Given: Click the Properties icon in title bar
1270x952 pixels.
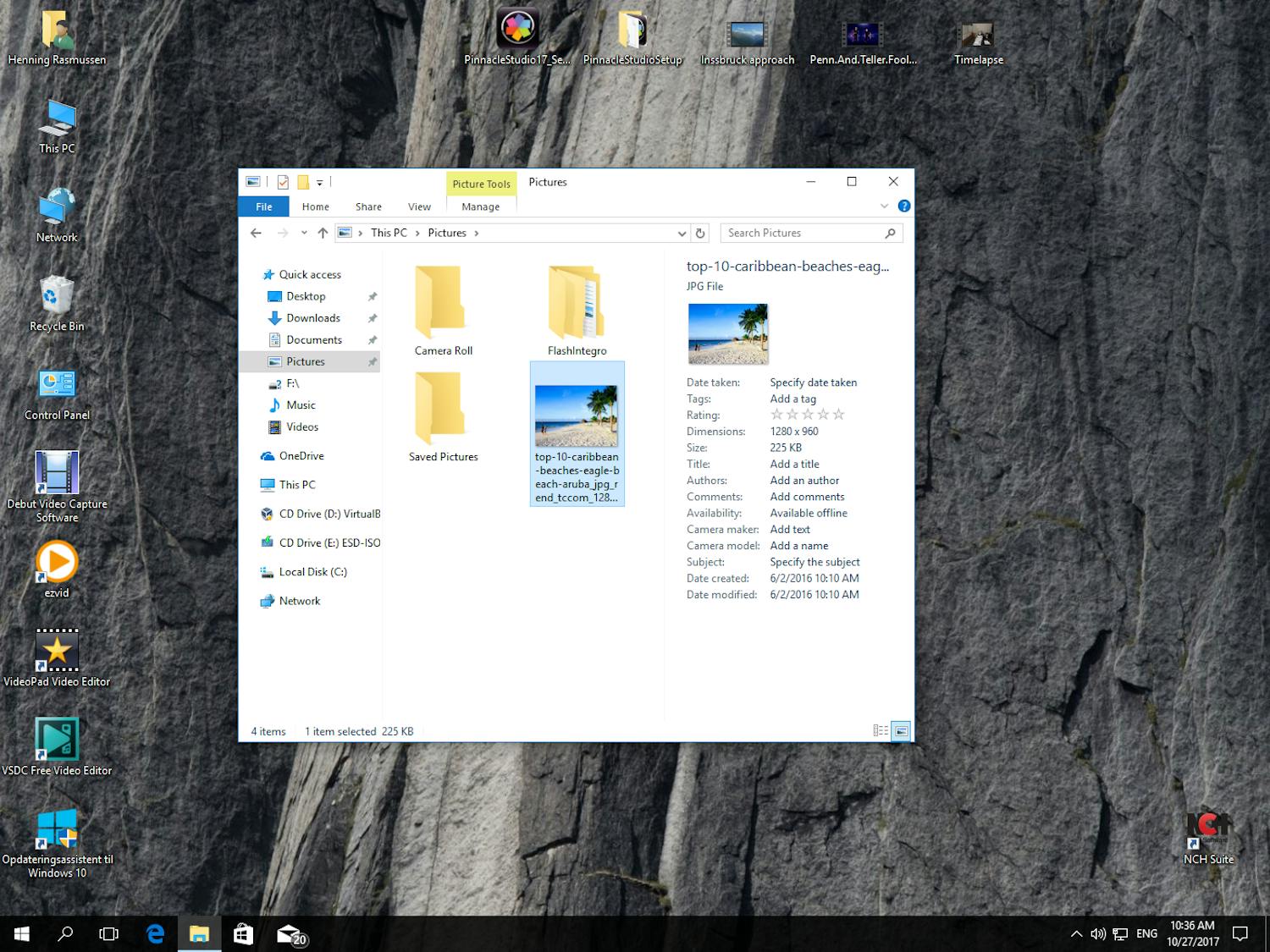Looking at the screenshot, I should (x=283, y=182).
